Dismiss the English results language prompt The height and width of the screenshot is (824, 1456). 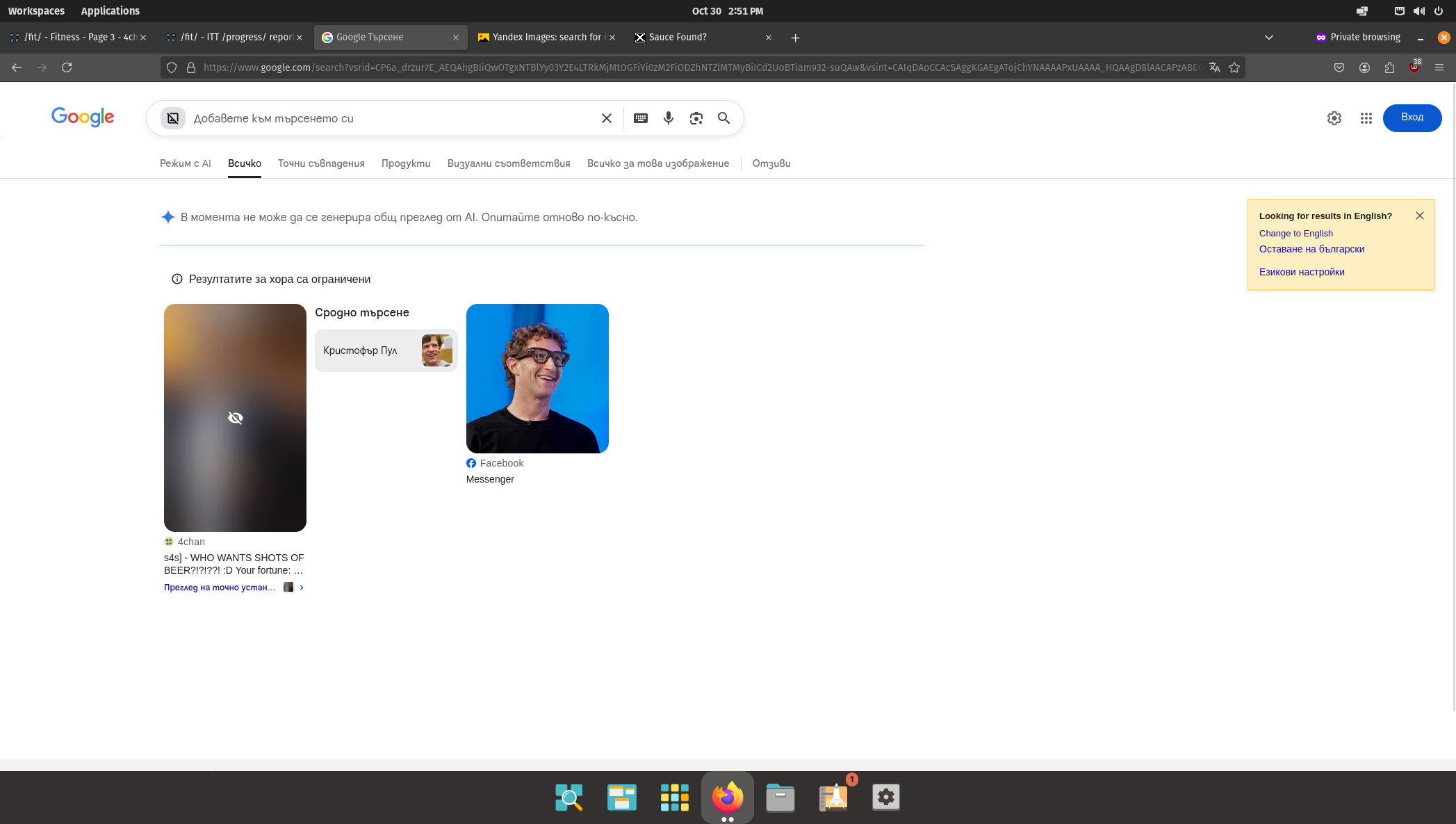pyautogui.click(x=1419, y=216)
